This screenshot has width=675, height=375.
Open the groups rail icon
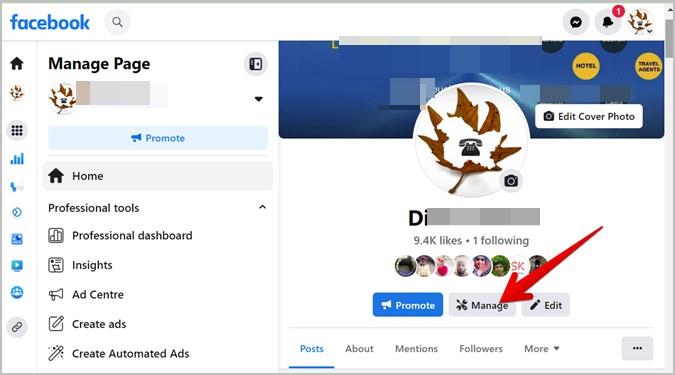[17, 292]
